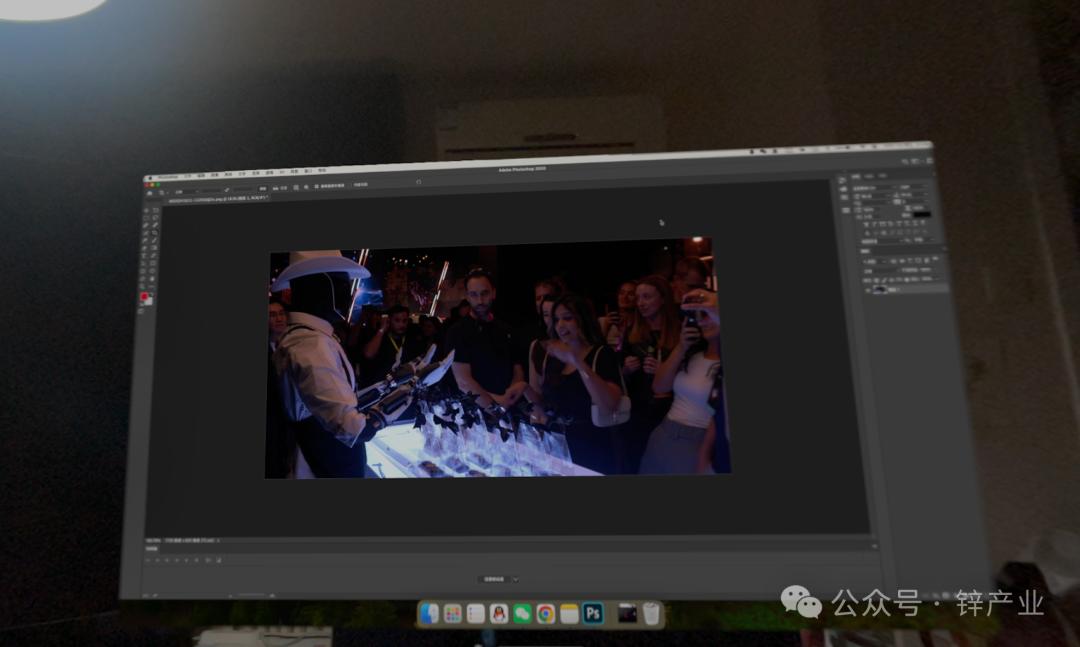Screen dimensions: 1080x647
Task: Launch Google Chrome from the Dock
Action: [545, 613]
